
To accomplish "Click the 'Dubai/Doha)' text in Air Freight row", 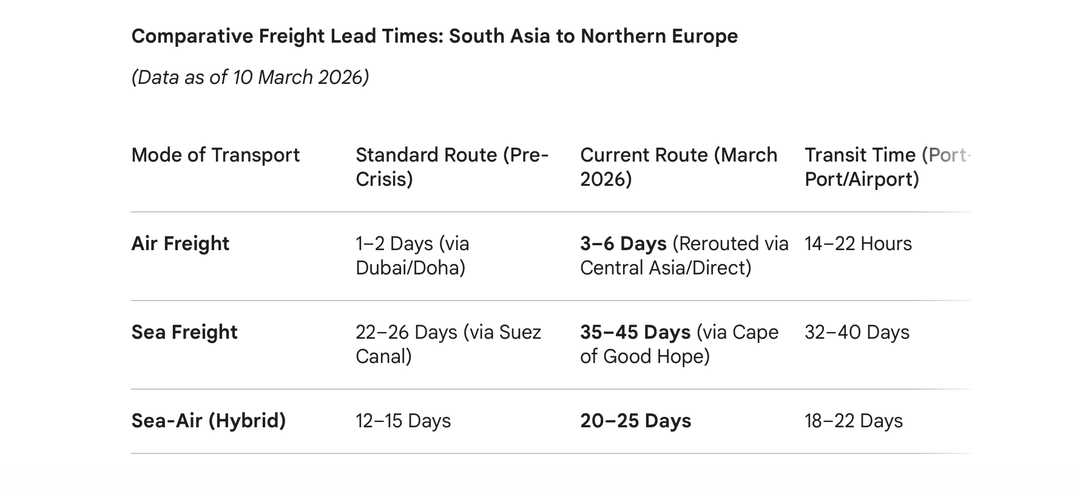I will point(412,268).
